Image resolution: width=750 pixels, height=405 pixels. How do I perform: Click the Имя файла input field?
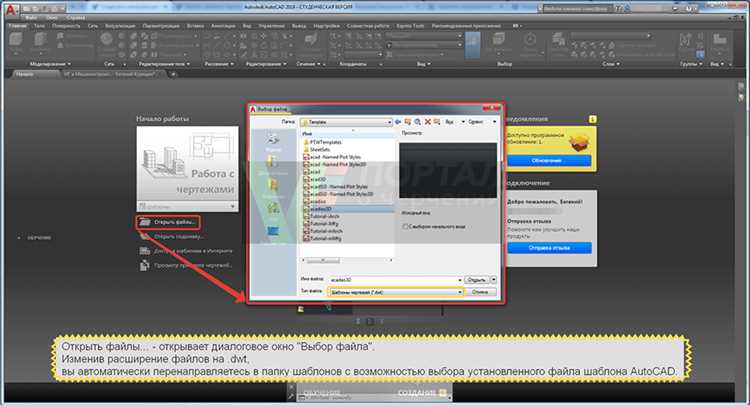click(x=379, y=280)
